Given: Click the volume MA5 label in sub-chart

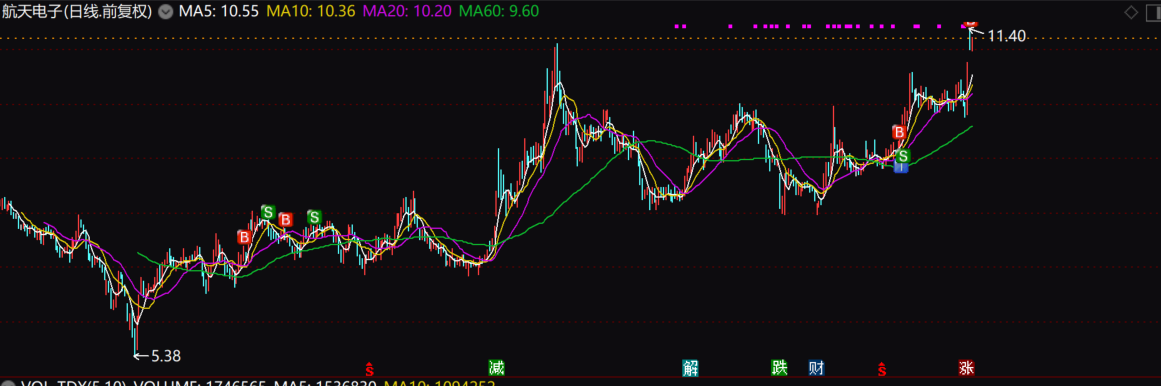Looking at the screenshot, I should (x=327, y=383).
